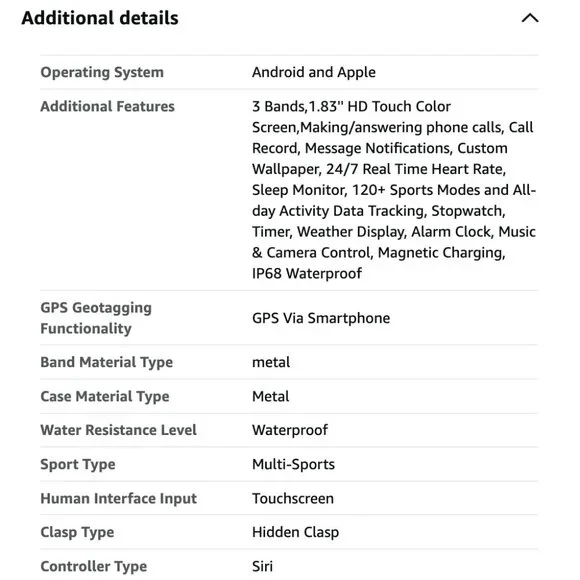The width and height of the screenshot is (580, 580).
Task: Click the Additional Features label
Action: [107, 107]
